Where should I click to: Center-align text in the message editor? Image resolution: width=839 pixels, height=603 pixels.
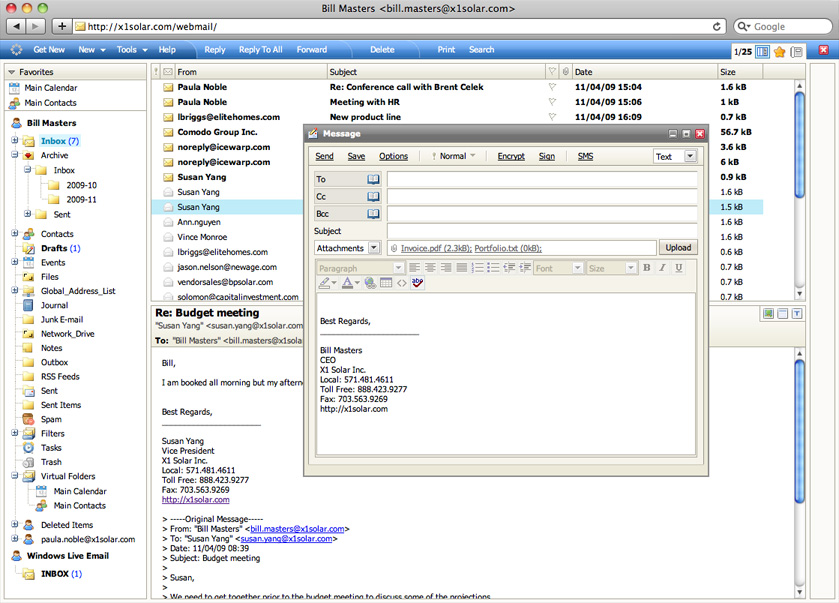[430, 268]
